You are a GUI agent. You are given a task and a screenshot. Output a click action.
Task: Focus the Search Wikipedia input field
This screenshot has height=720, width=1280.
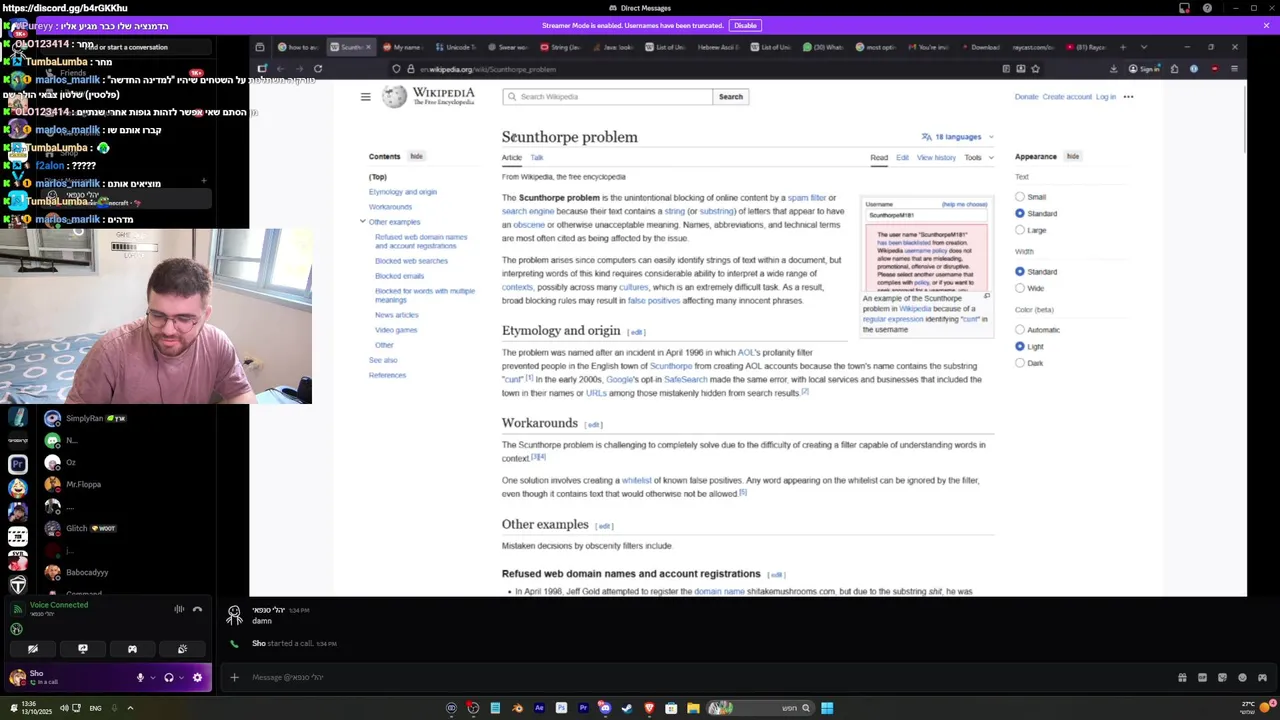[608, 97]
